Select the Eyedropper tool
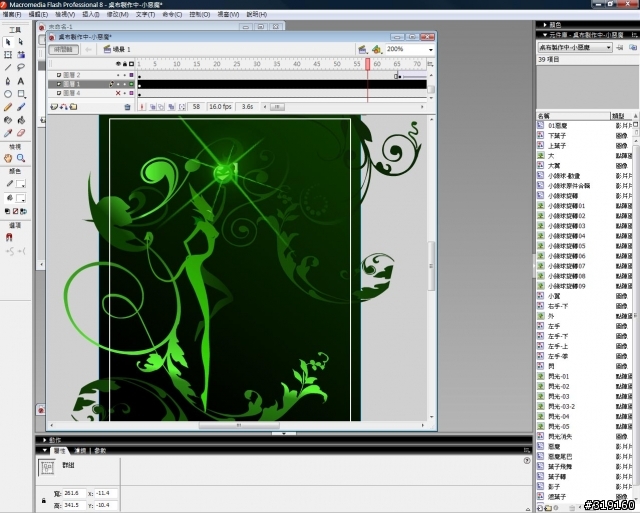640x513 pixels. 8,133
